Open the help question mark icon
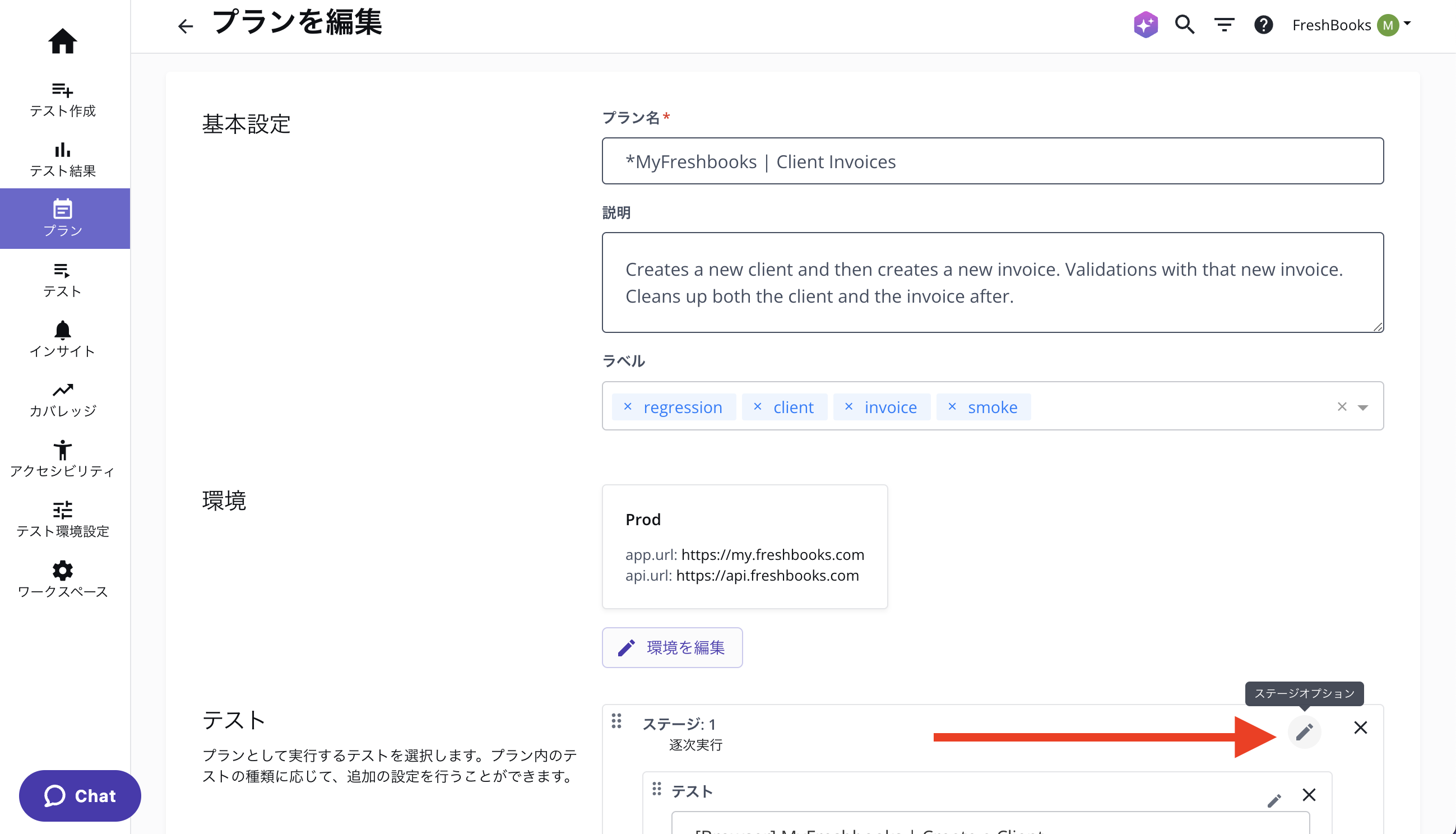 (1263, 25)
